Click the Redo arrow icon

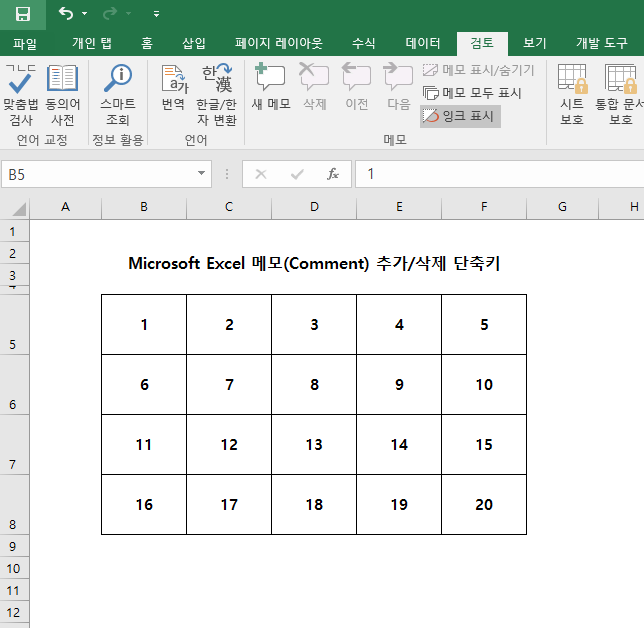click(110, 14)
